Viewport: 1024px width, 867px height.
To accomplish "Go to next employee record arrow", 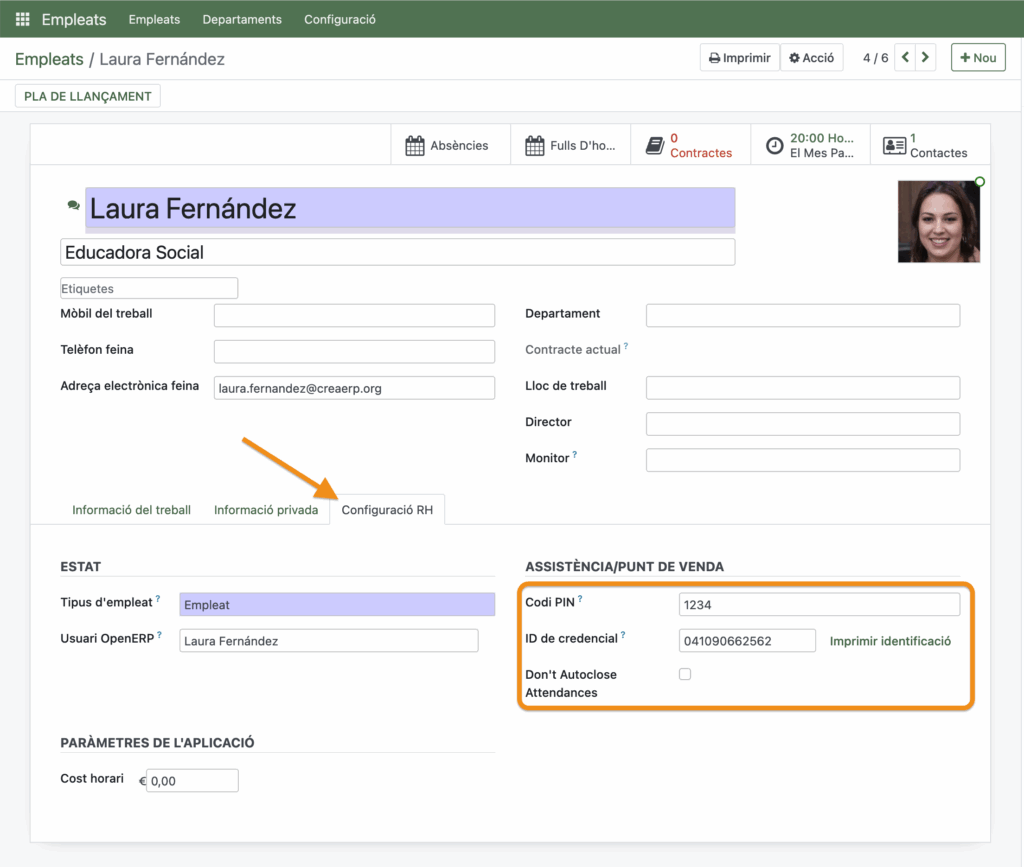I will pyautogui.click(x=926, y=58).
